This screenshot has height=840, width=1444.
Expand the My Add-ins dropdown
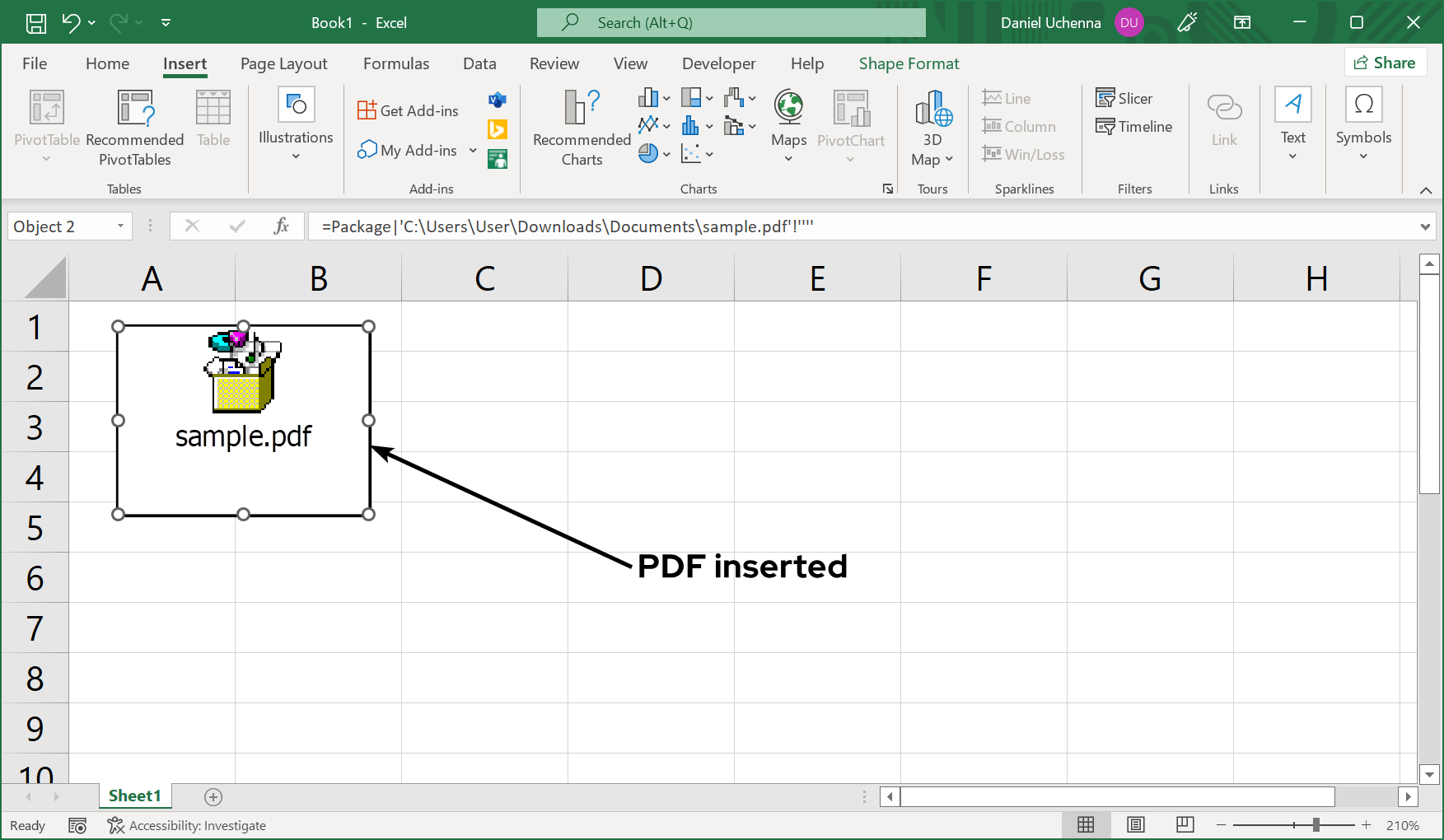point(472,150)
